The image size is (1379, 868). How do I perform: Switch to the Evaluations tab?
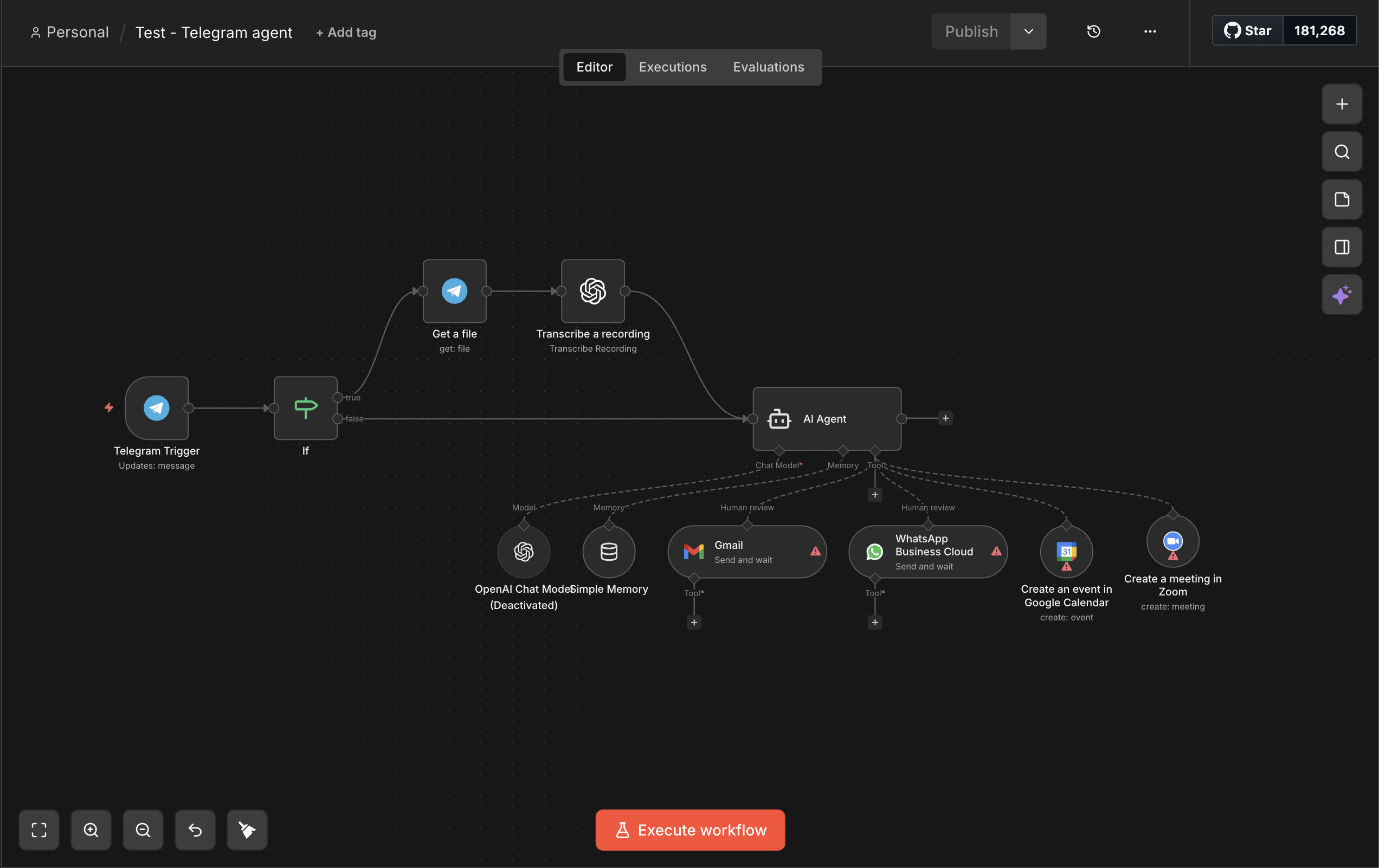tap(768, 67)
